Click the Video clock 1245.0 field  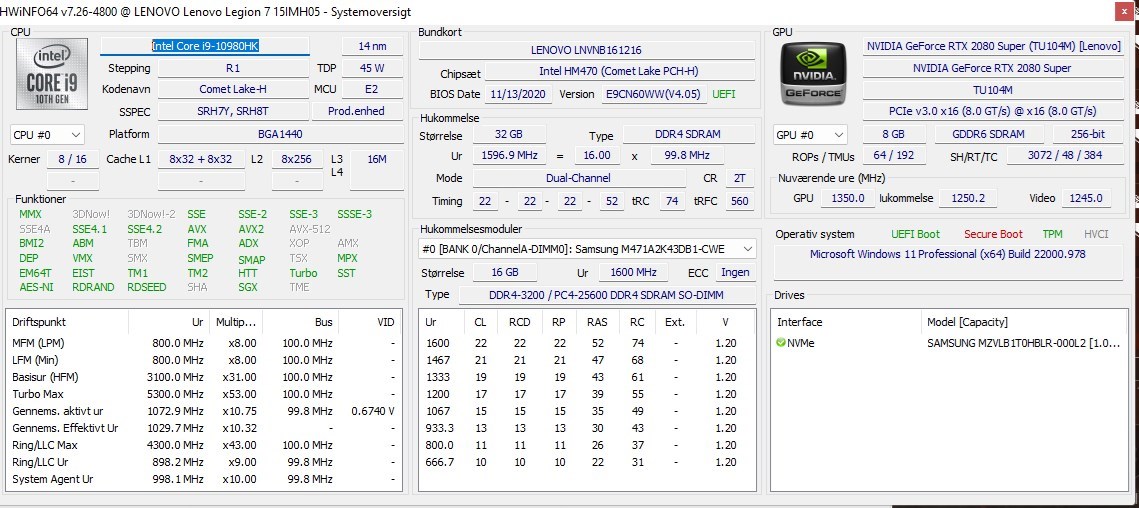click(1087, 198)
